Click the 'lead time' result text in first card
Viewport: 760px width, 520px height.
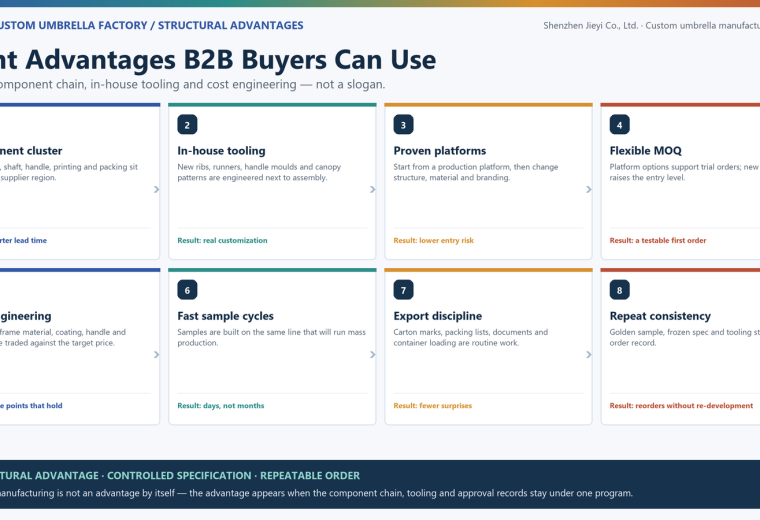tap(31, 240)
